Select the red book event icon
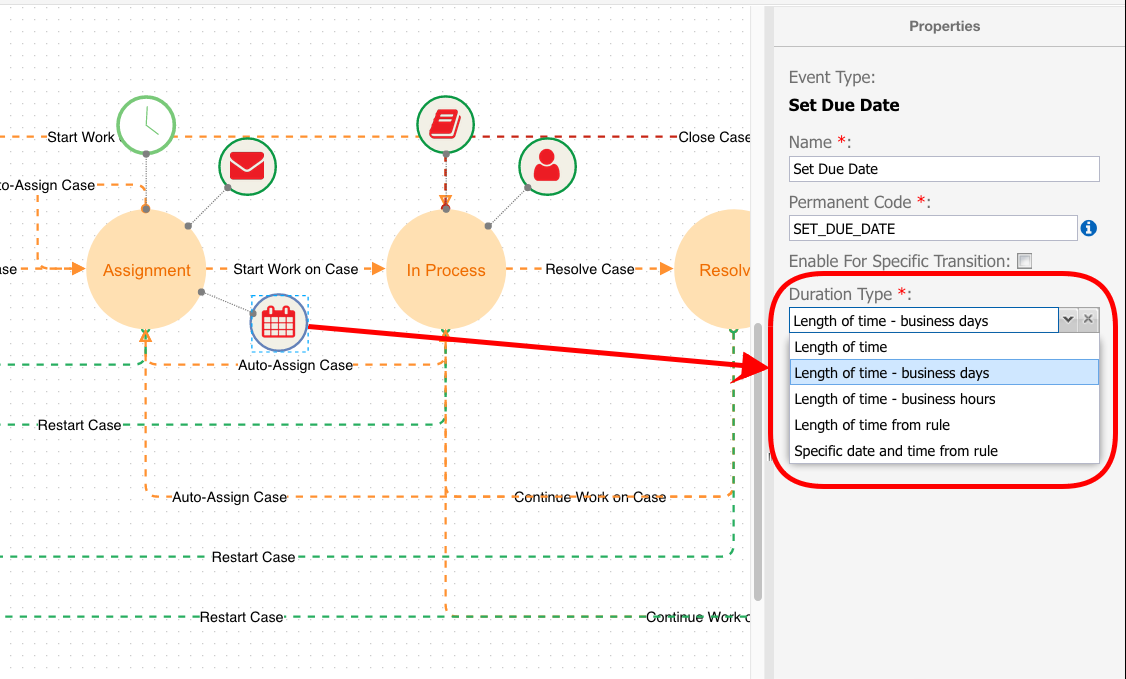The width and height of the screenshot is (1126, 679). [x=445, y=124]
